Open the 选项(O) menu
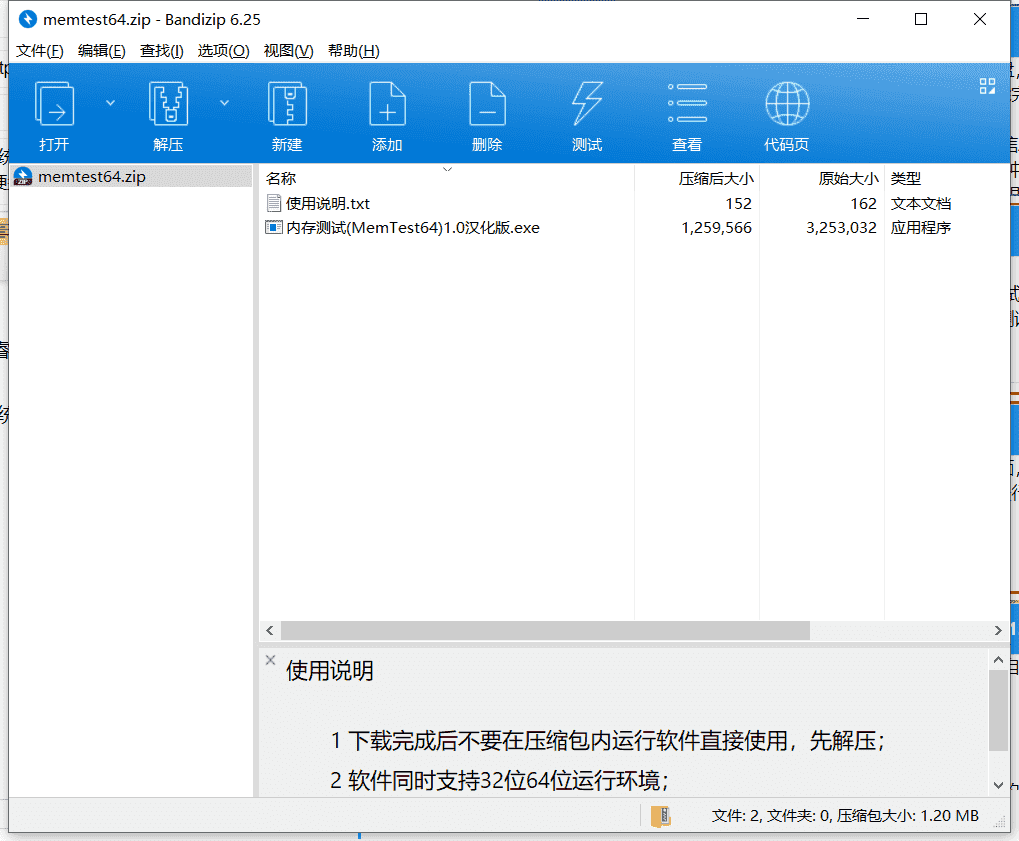 point(224,51)
